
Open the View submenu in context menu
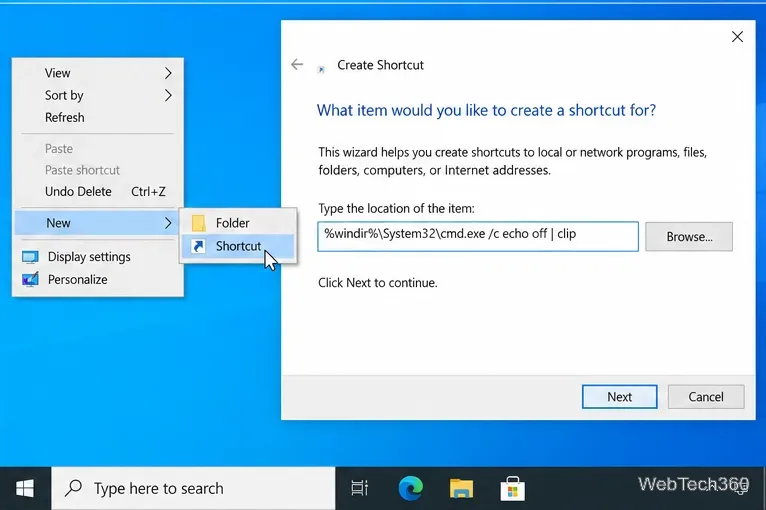[98, 73]
